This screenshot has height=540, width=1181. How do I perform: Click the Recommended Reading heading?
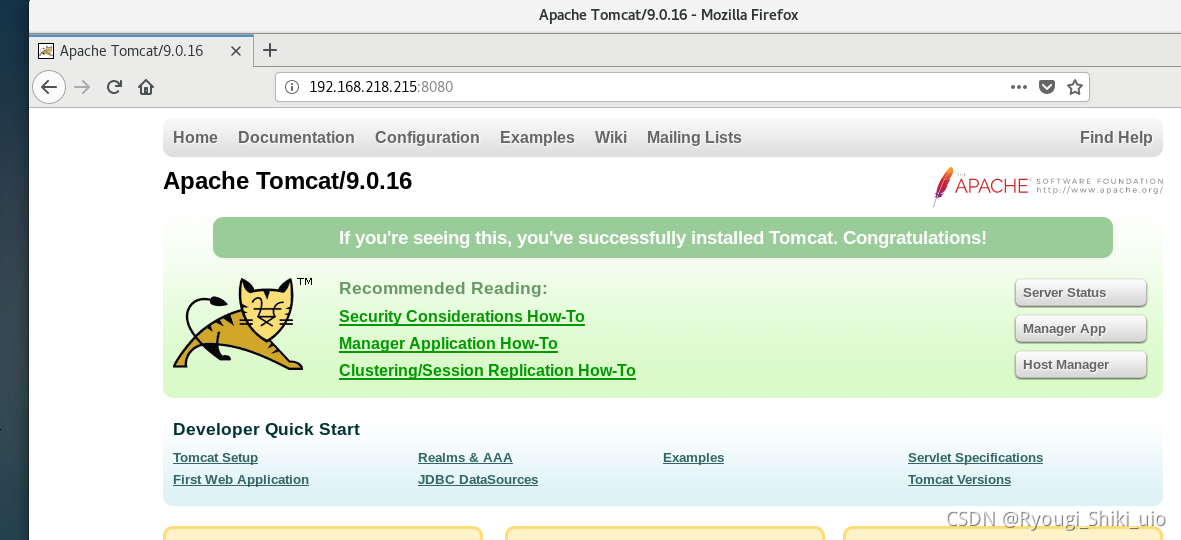(x=443, y=288)
